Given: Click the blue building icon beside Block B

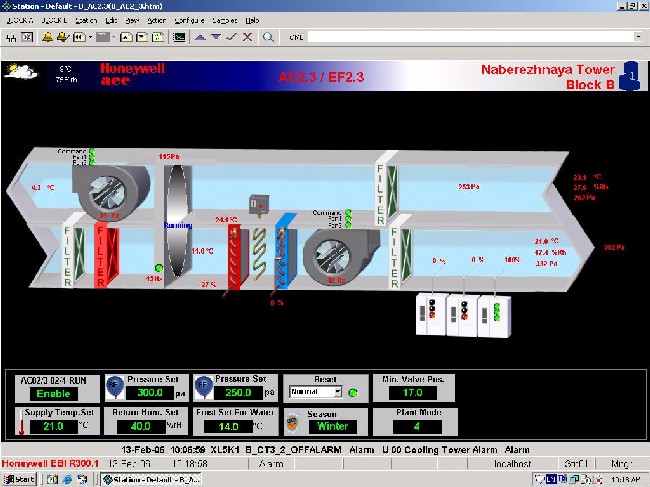Looking at the screenshot, I should (x=630, y=76).
